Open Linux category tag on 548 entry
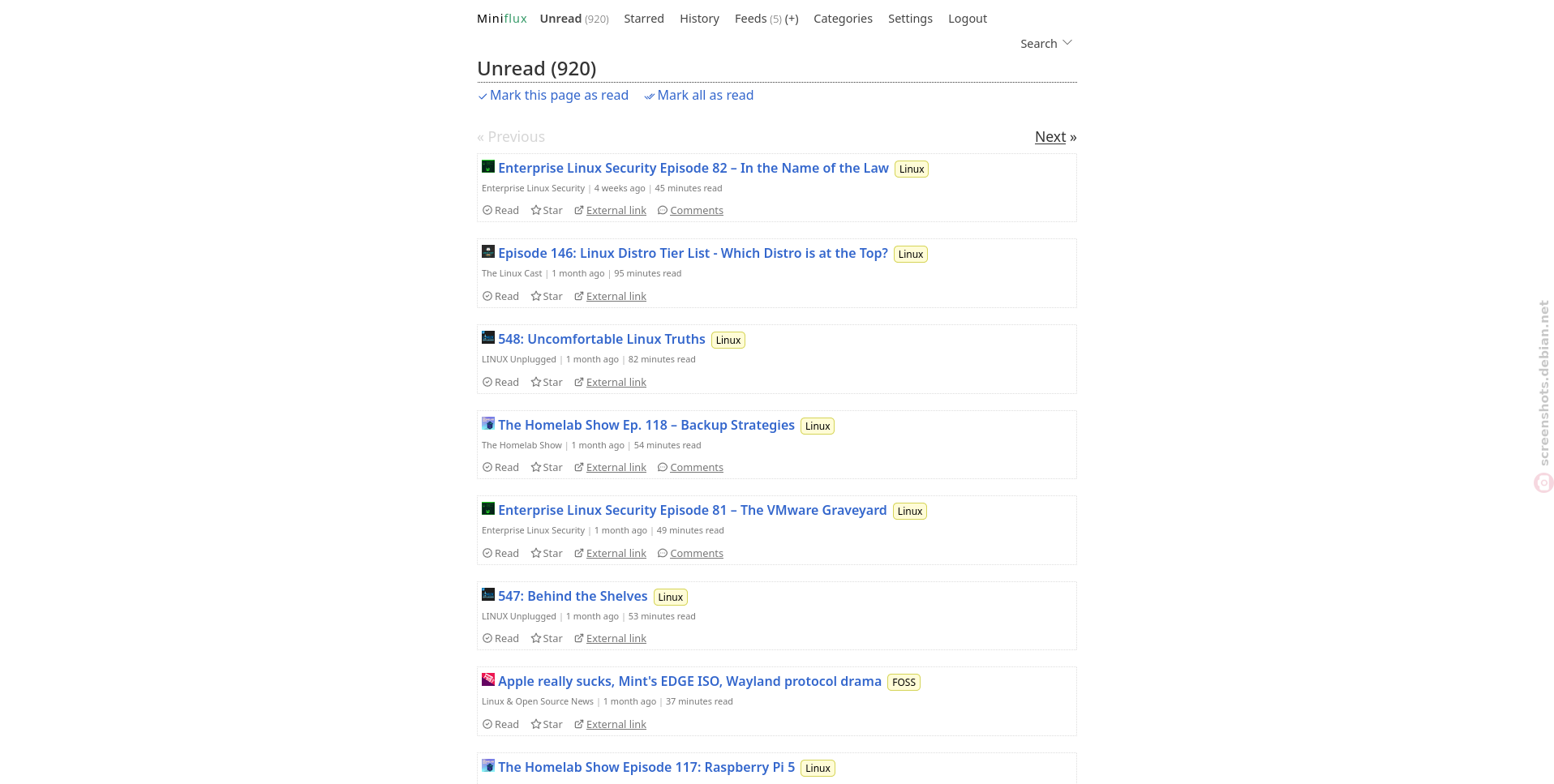 (x=728, y=340)
